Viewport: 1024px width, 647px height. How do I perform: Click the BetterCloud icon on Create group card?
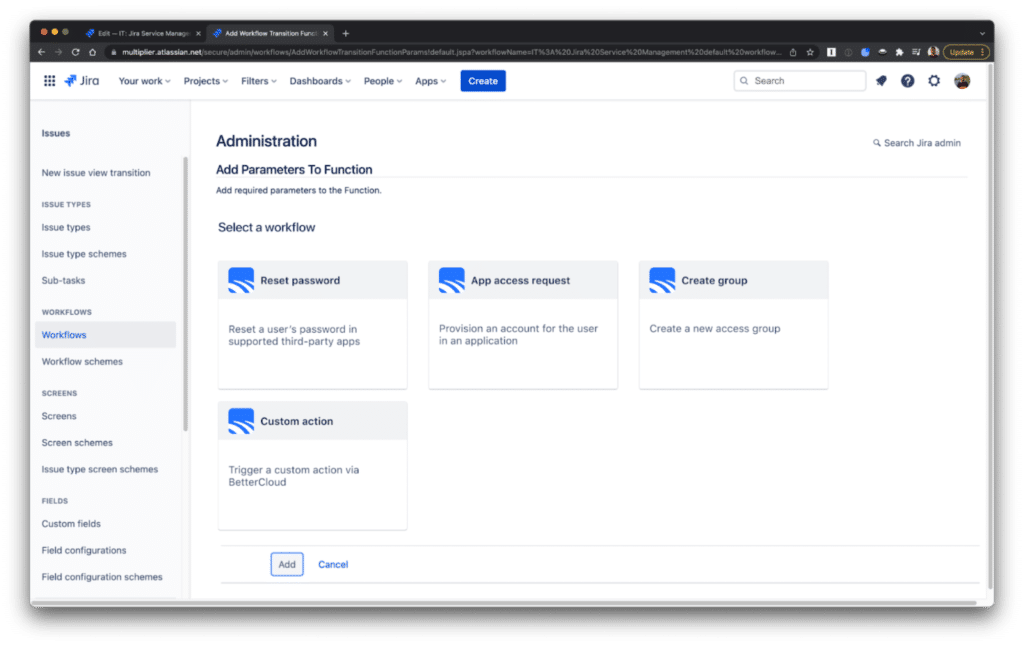click(662, 280)
